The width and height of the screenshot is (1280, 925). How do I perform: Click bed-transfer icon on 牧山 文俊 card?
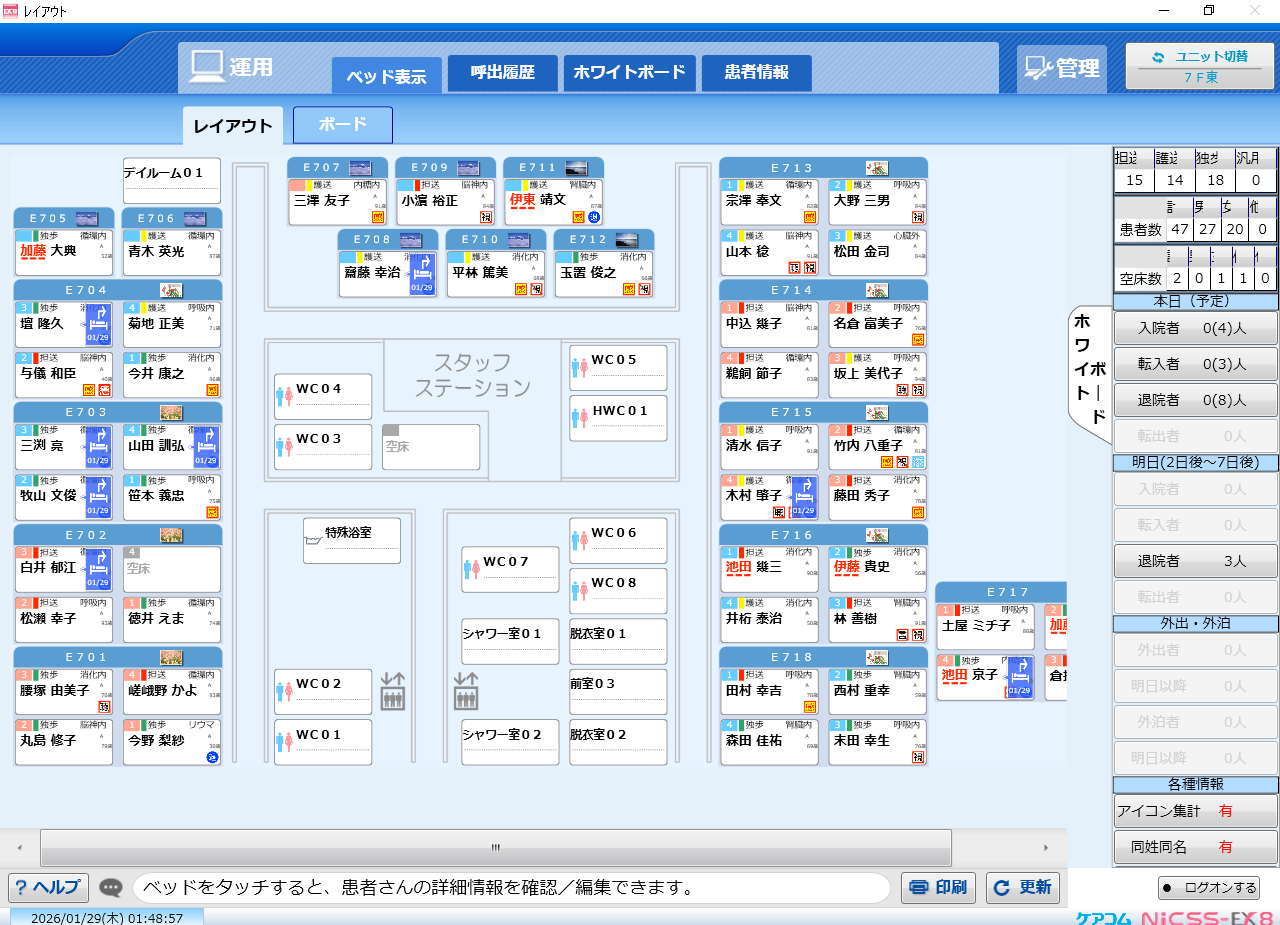pos(98,497)
